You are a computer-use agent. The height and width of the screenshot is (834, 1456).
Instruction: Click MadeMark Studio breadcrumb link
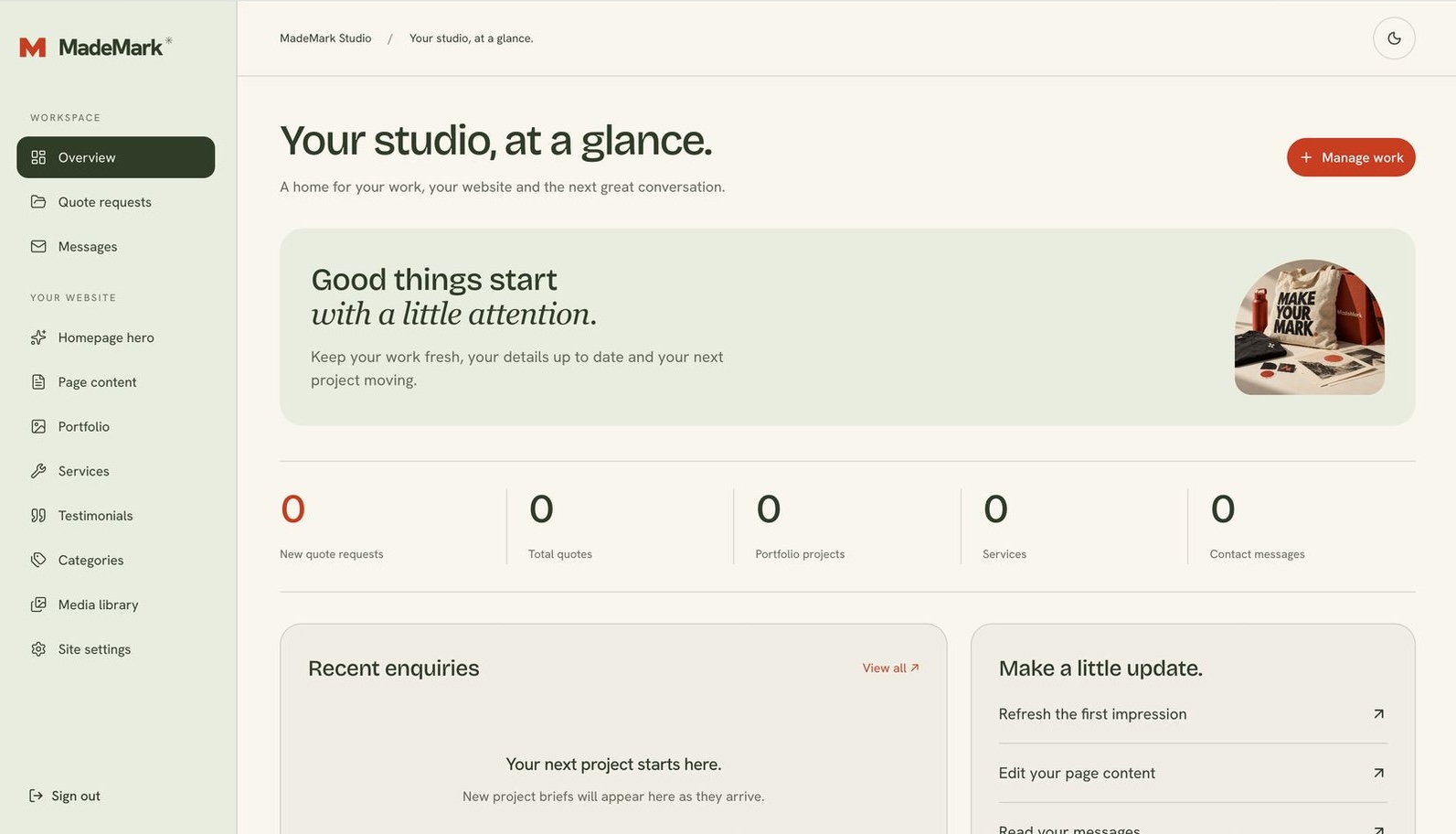point(325,38)
